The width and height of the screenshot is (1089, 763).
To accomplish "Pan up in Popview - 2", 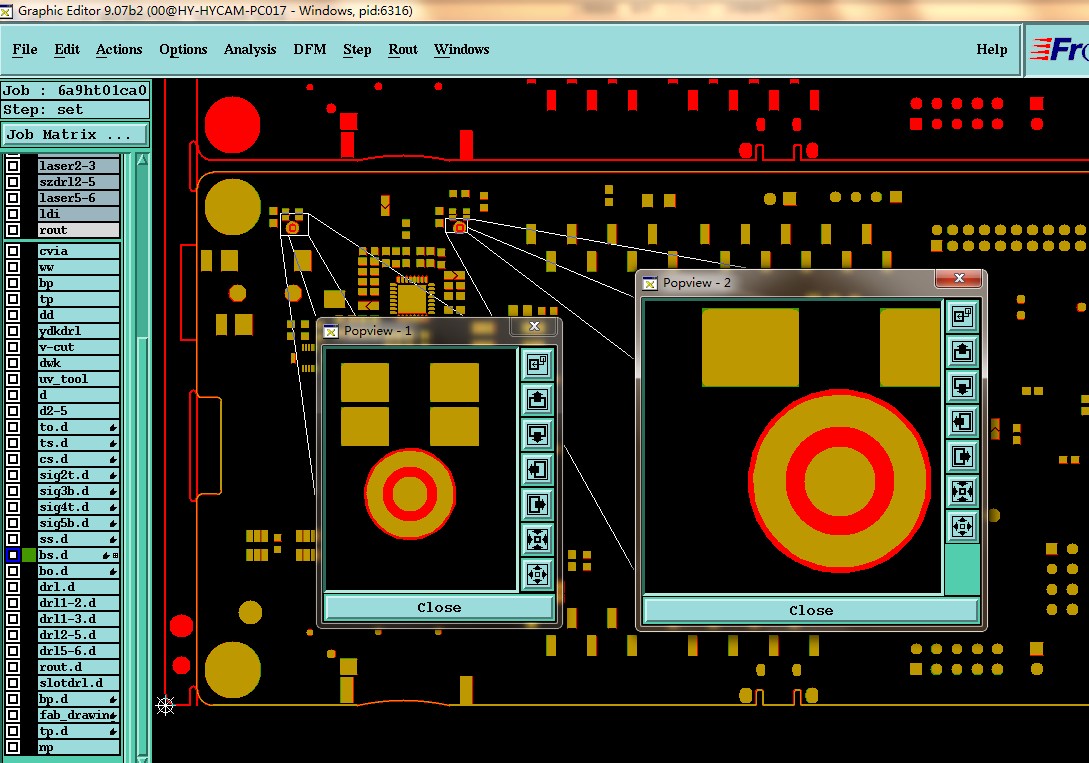I will point(962,351).
